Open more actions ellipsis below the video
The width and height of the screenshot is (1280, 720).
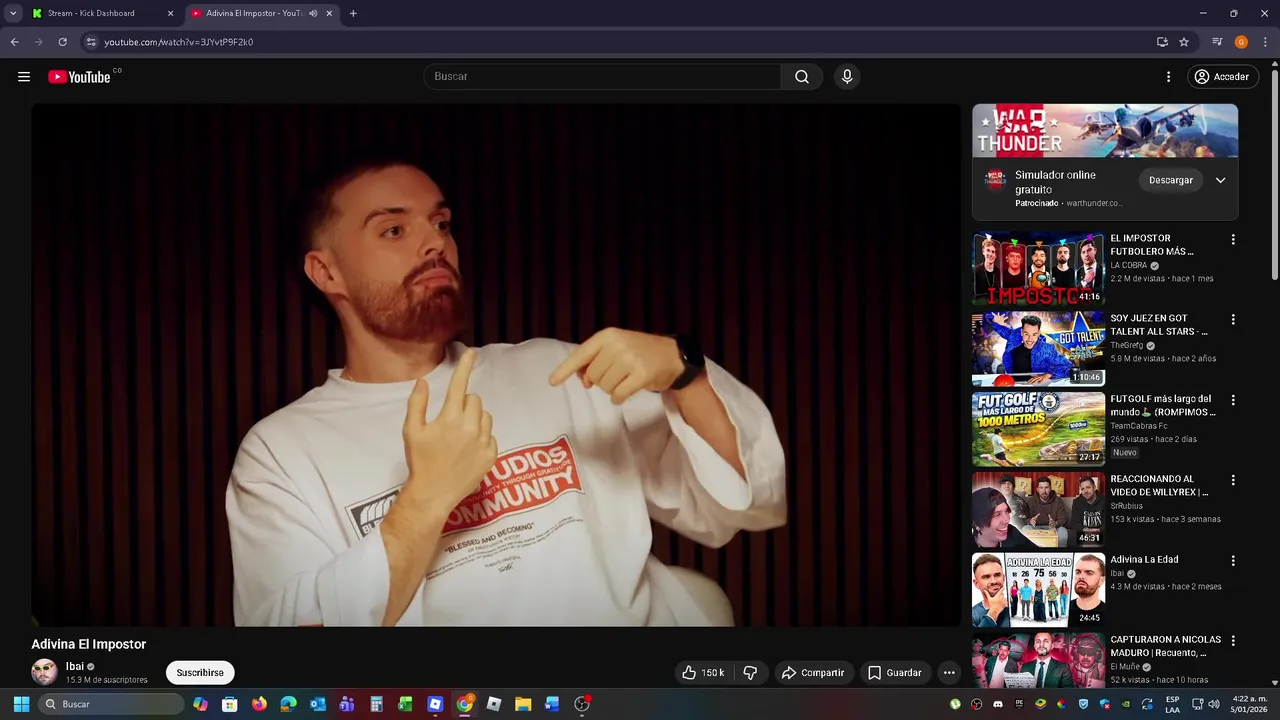(949, 673)
